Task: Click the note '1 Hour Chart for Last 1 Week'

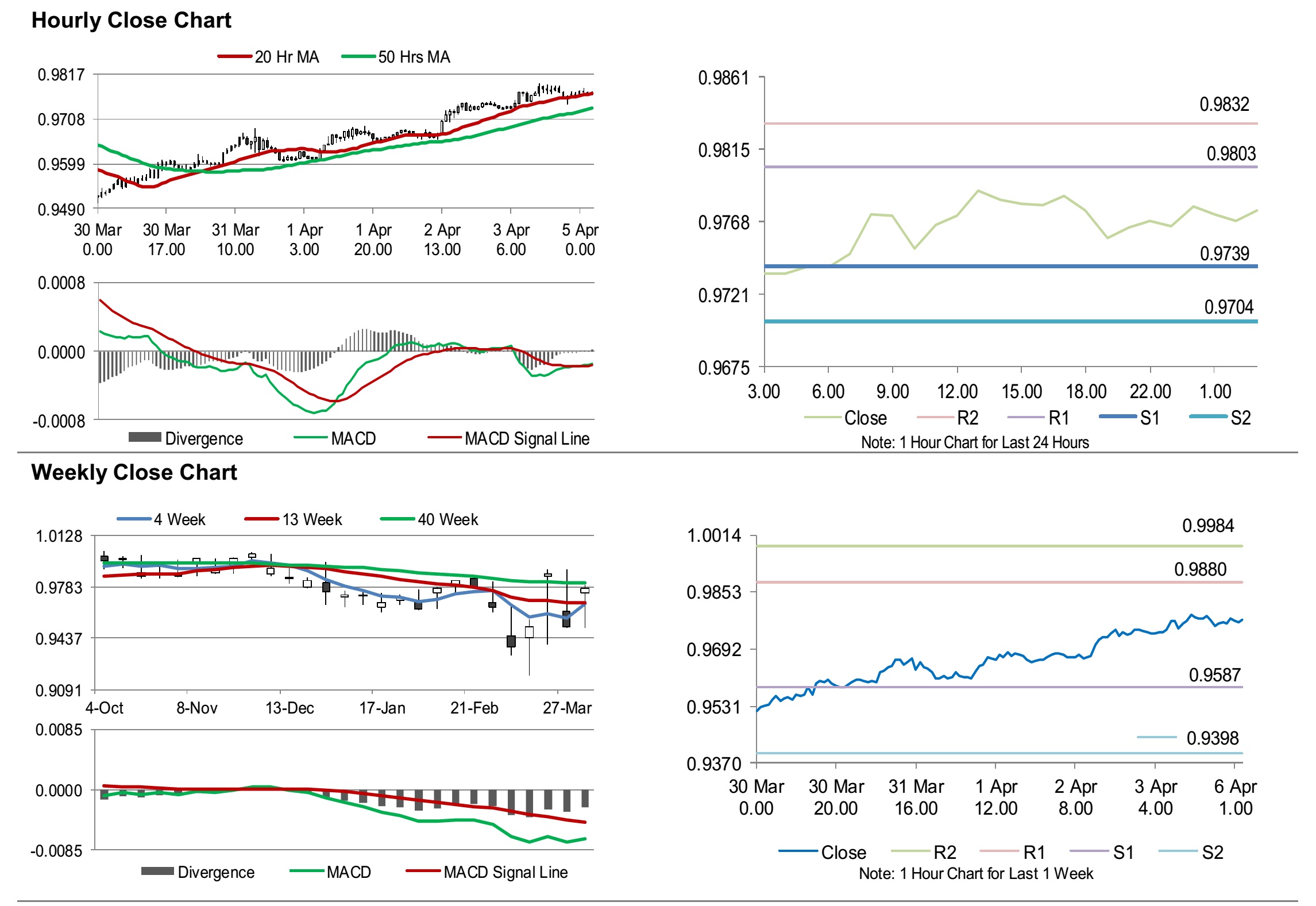Action: (x=975, y=873)
